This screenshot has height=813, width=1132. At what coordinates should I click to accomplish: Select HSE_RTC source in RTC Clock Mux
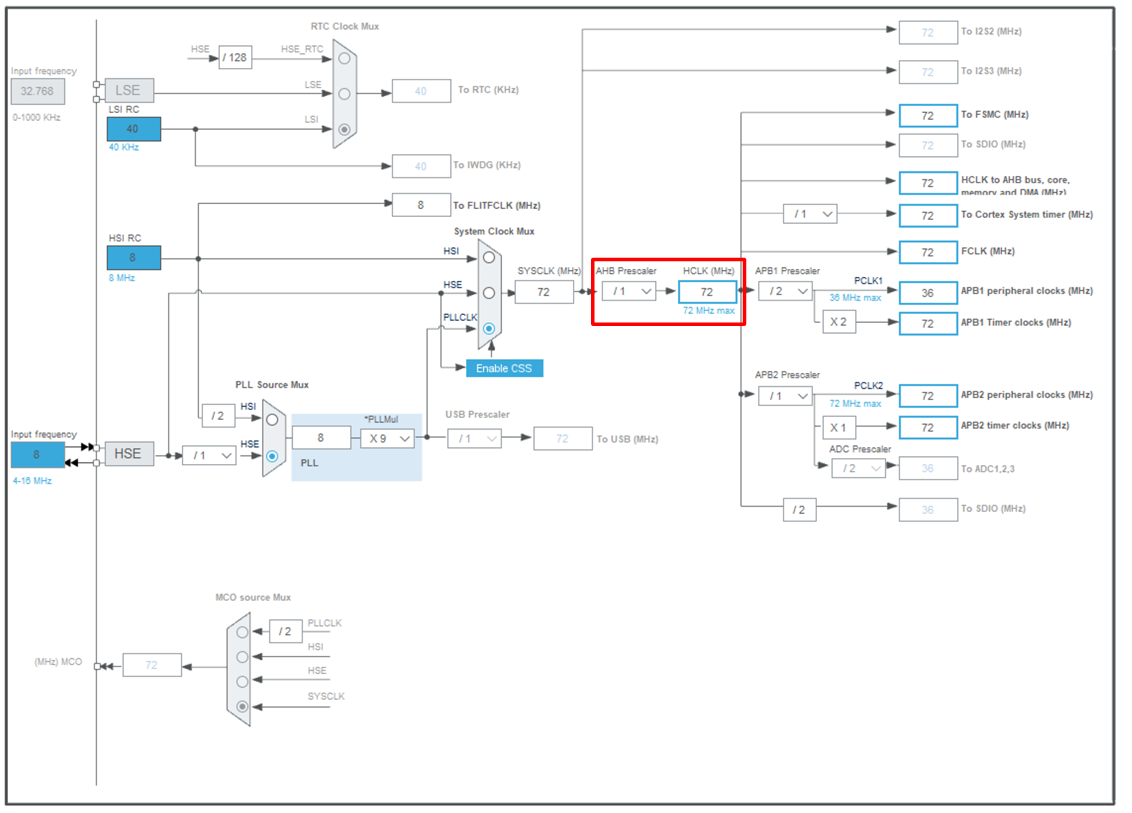click(344, 58)
